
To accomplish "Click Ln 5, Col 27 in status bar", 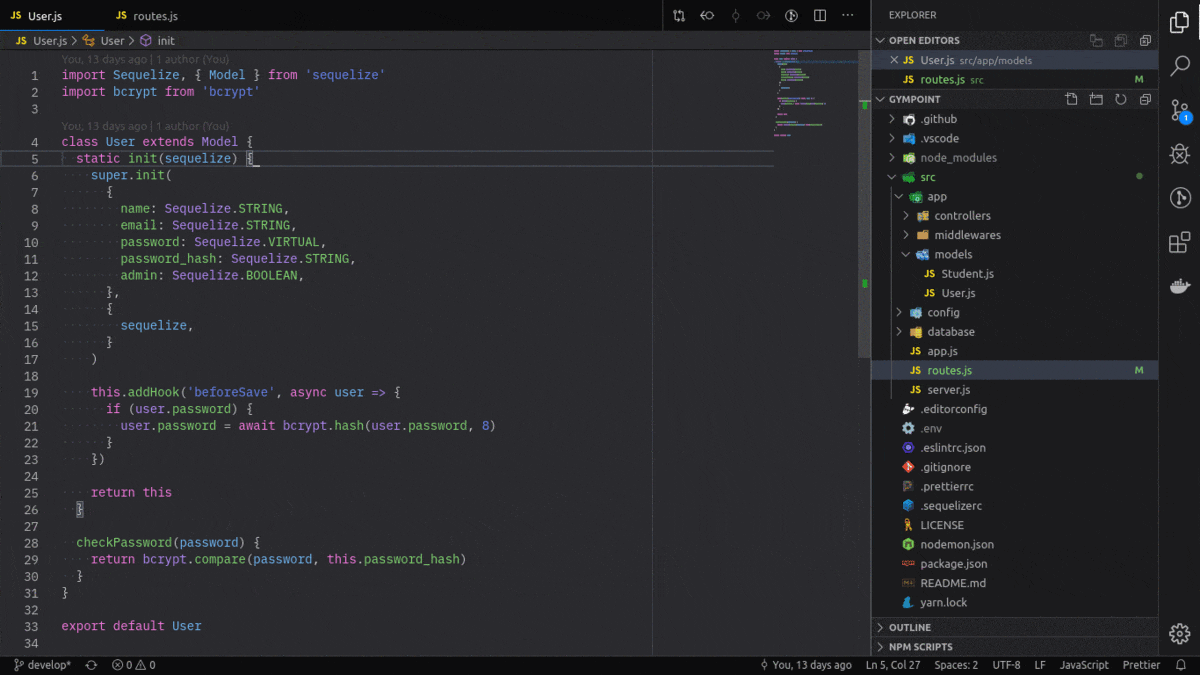I will click(x=893, y=665).
